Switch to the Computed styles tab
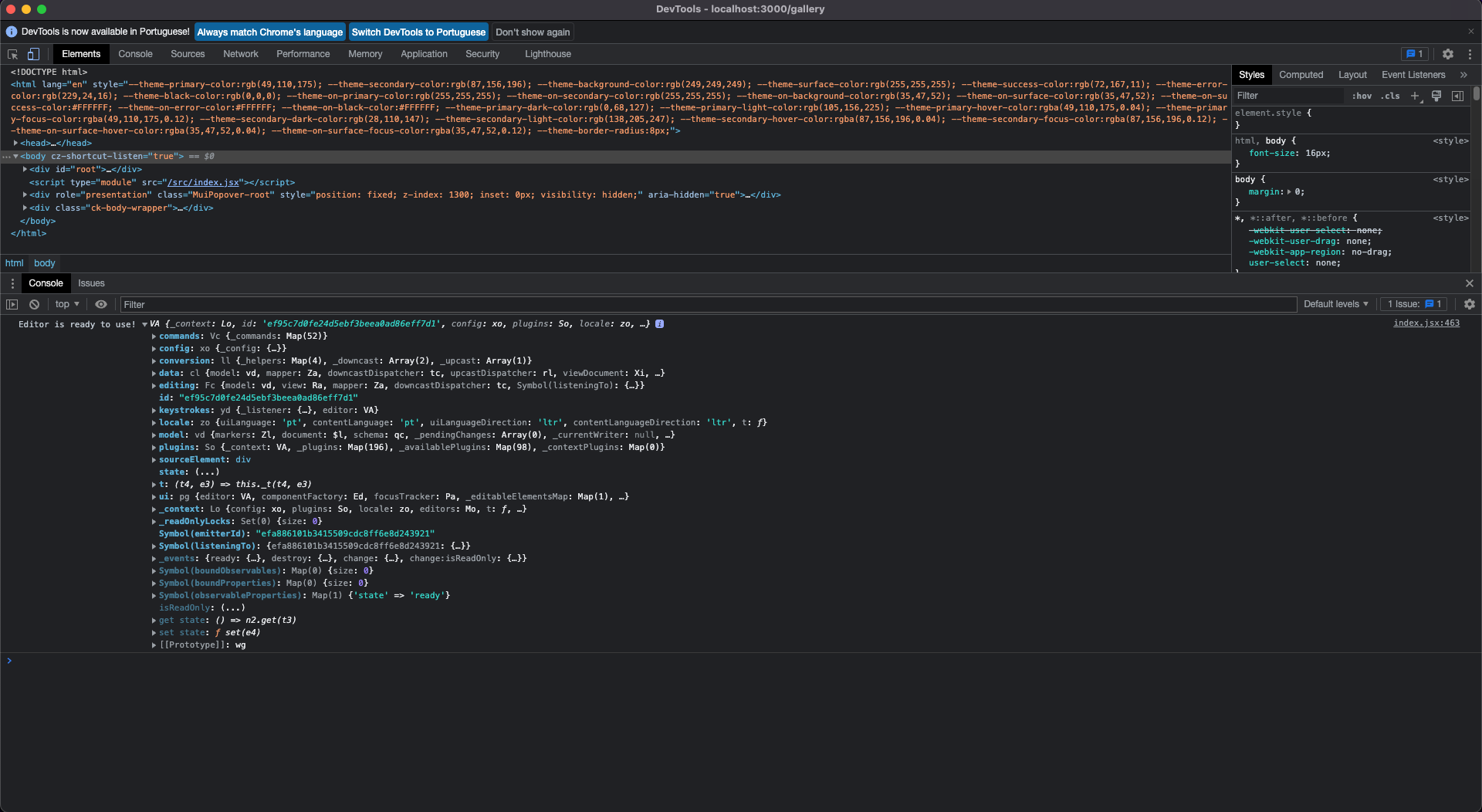 [x=1301, y=74]
